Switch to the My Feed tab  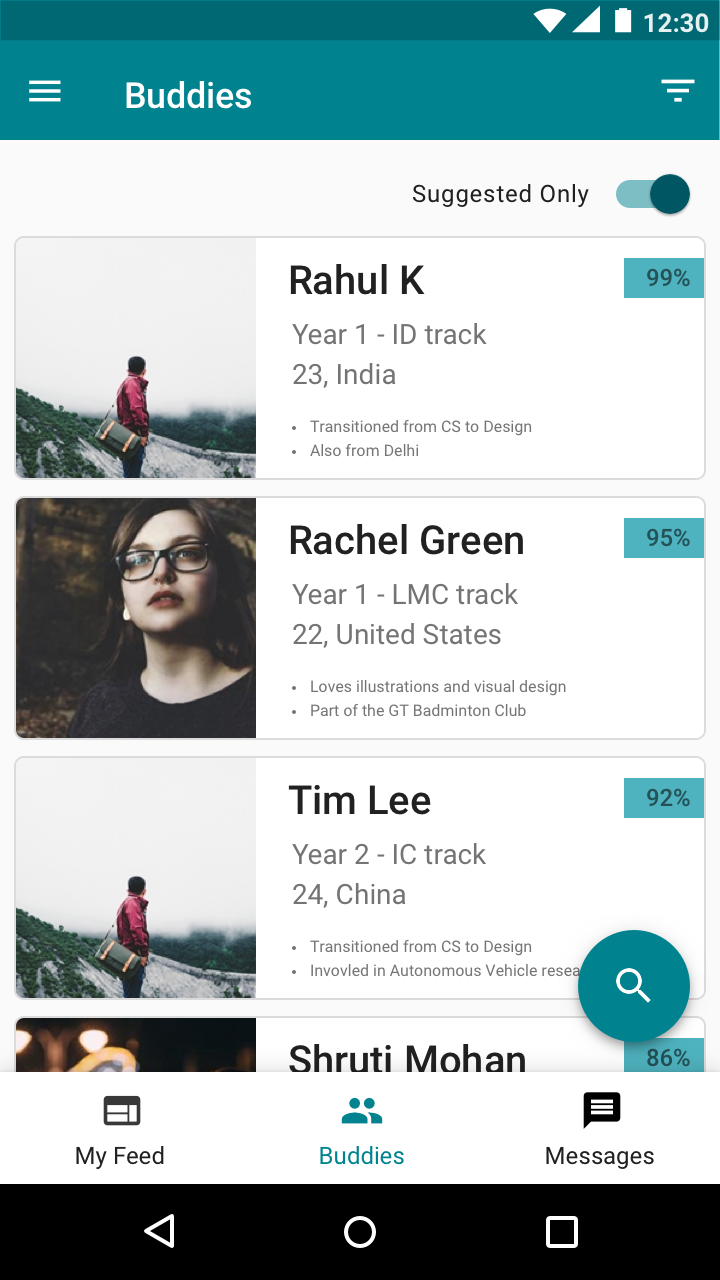120,1129
